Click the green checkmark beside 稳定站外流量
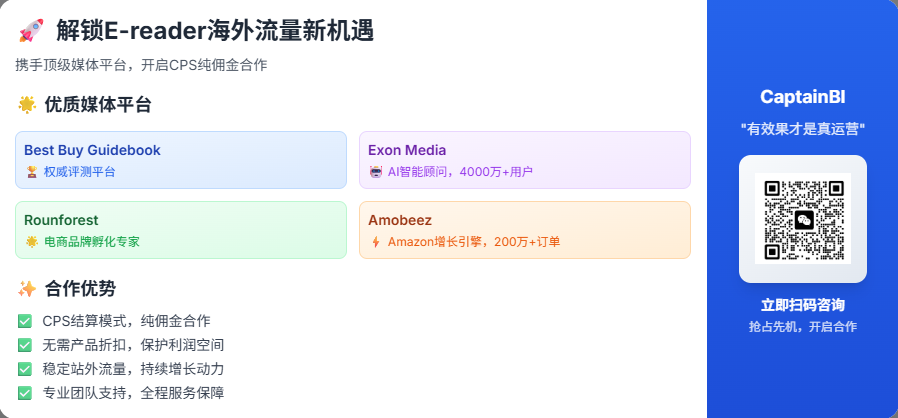 tap(25, 369)
